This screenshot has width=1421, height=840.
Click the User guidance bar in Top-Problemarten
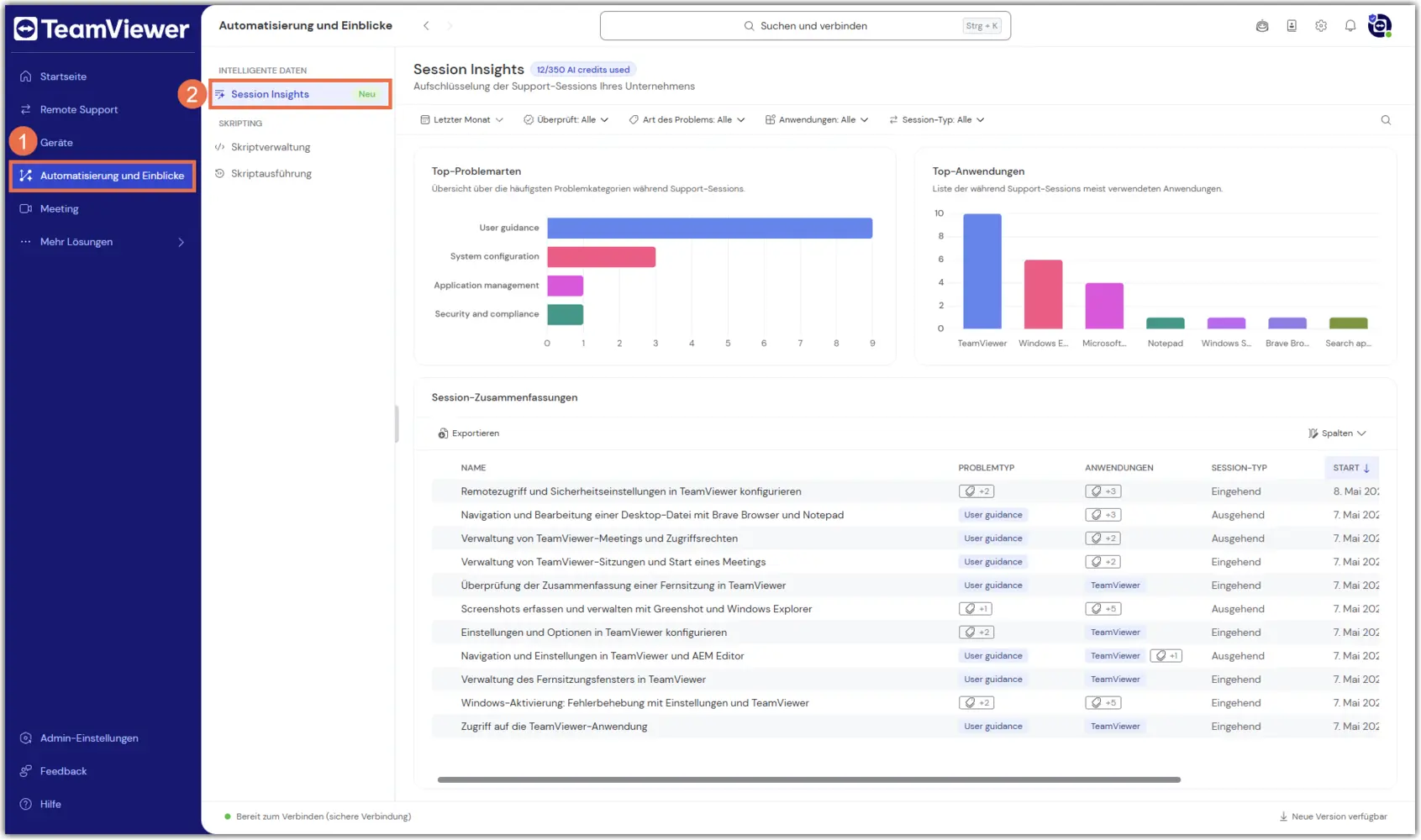click(710, 228)
